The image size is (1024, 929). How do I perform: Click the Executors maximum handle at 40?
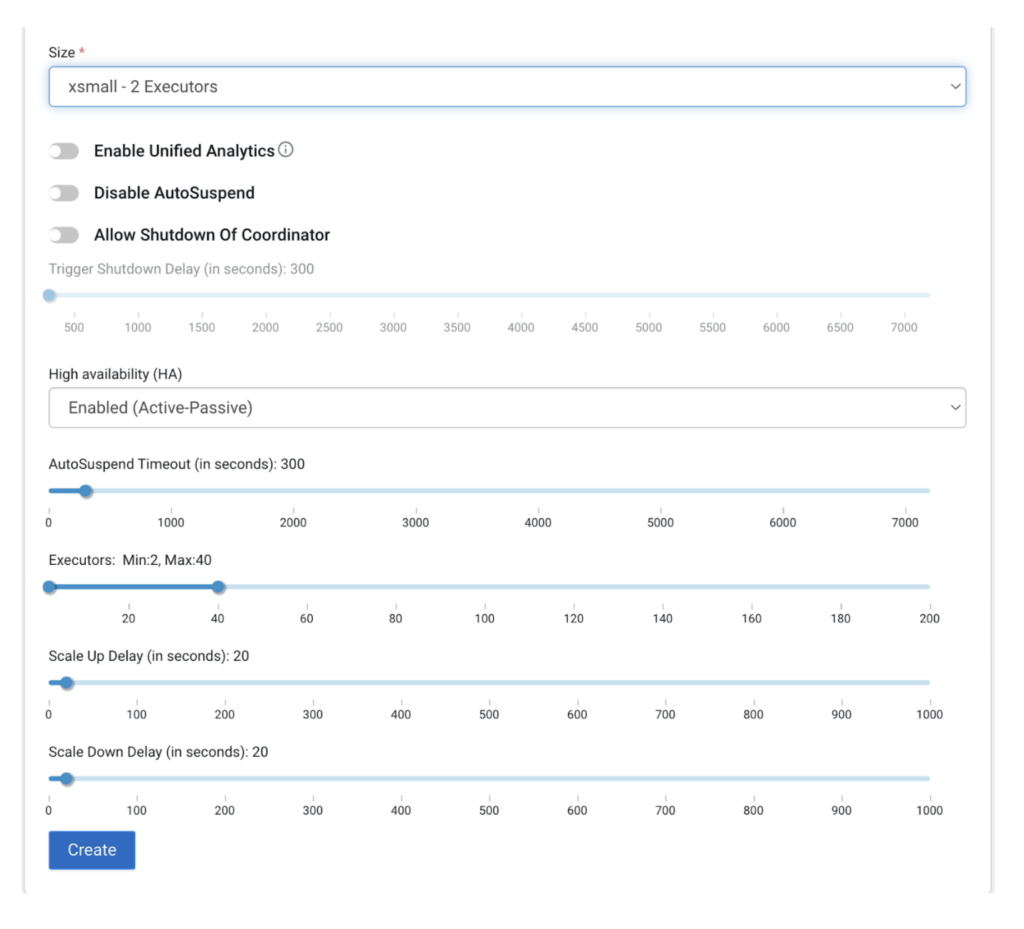pos(218,587)
